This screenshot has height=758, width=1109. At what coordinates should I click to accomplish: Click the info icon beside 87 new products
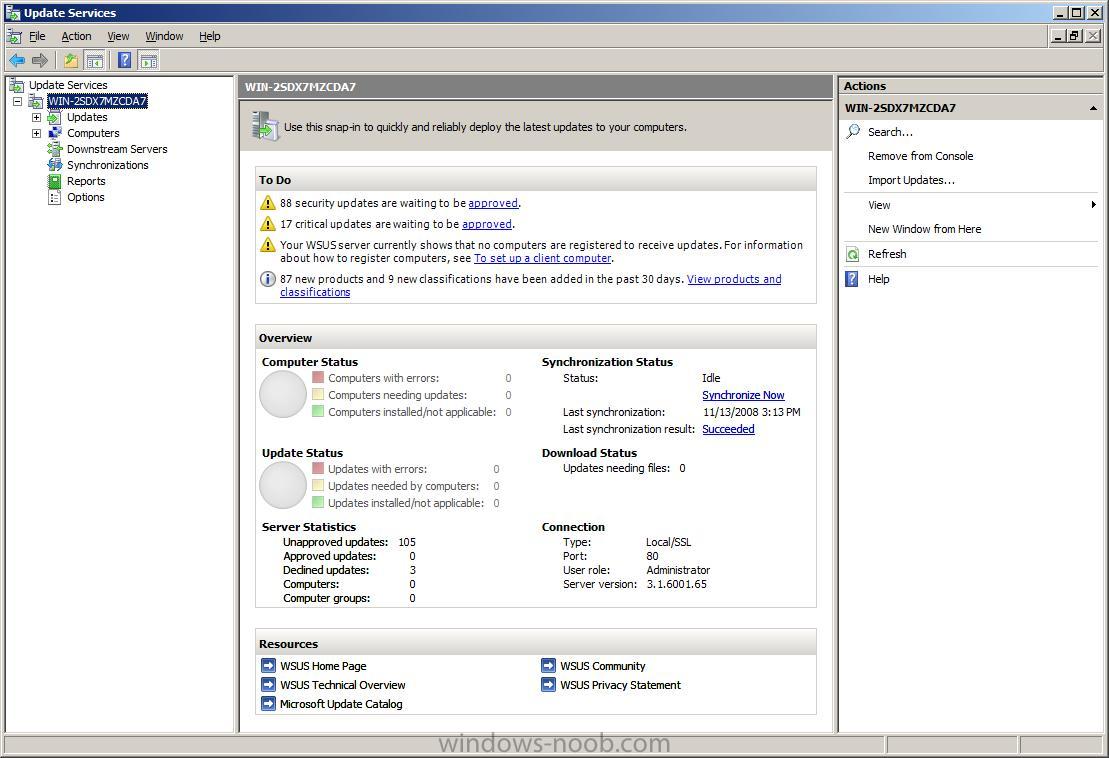267,279
